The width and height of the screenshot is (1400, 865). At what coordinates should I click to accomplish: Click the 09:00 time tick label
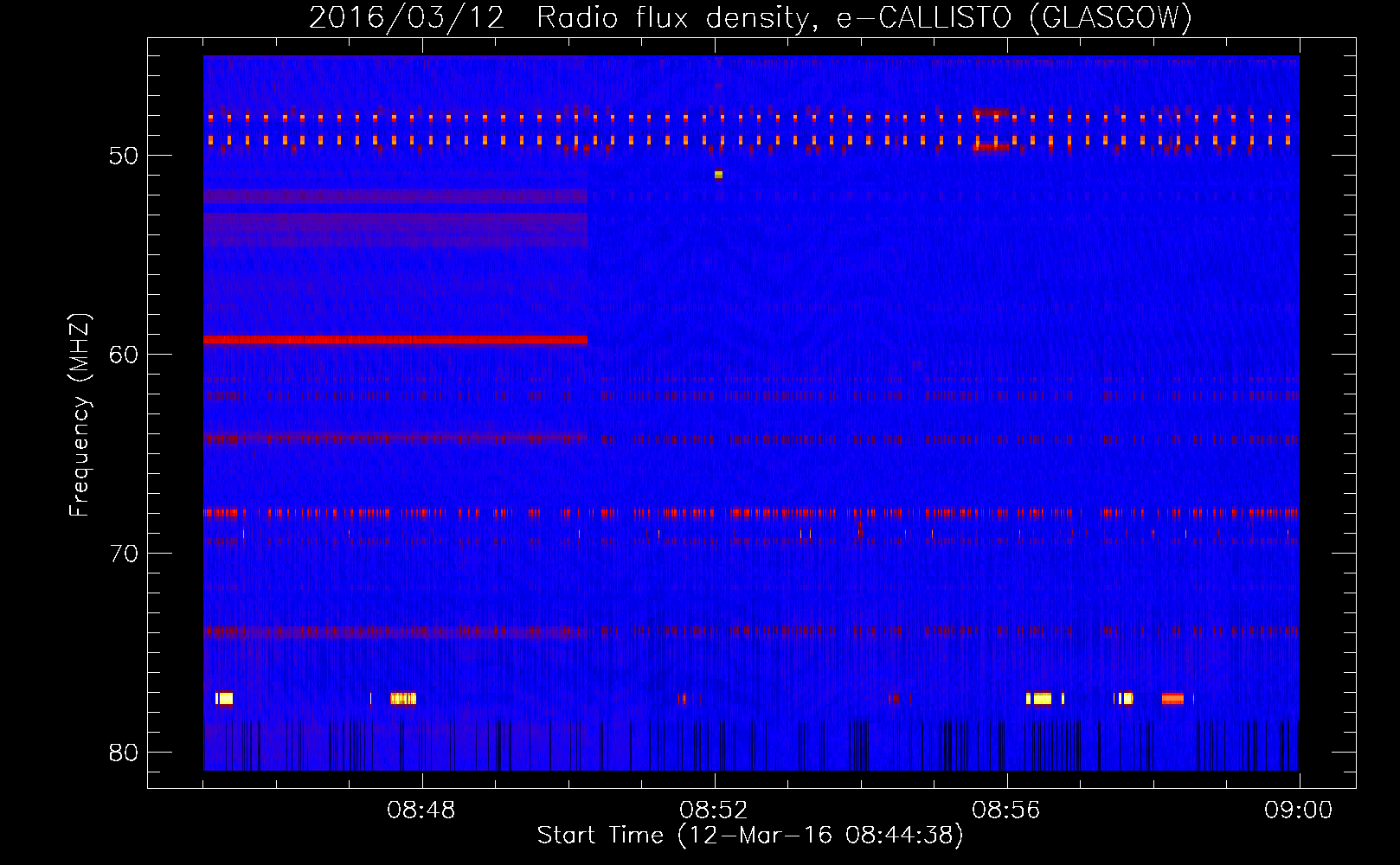[x=1299, y=811]
